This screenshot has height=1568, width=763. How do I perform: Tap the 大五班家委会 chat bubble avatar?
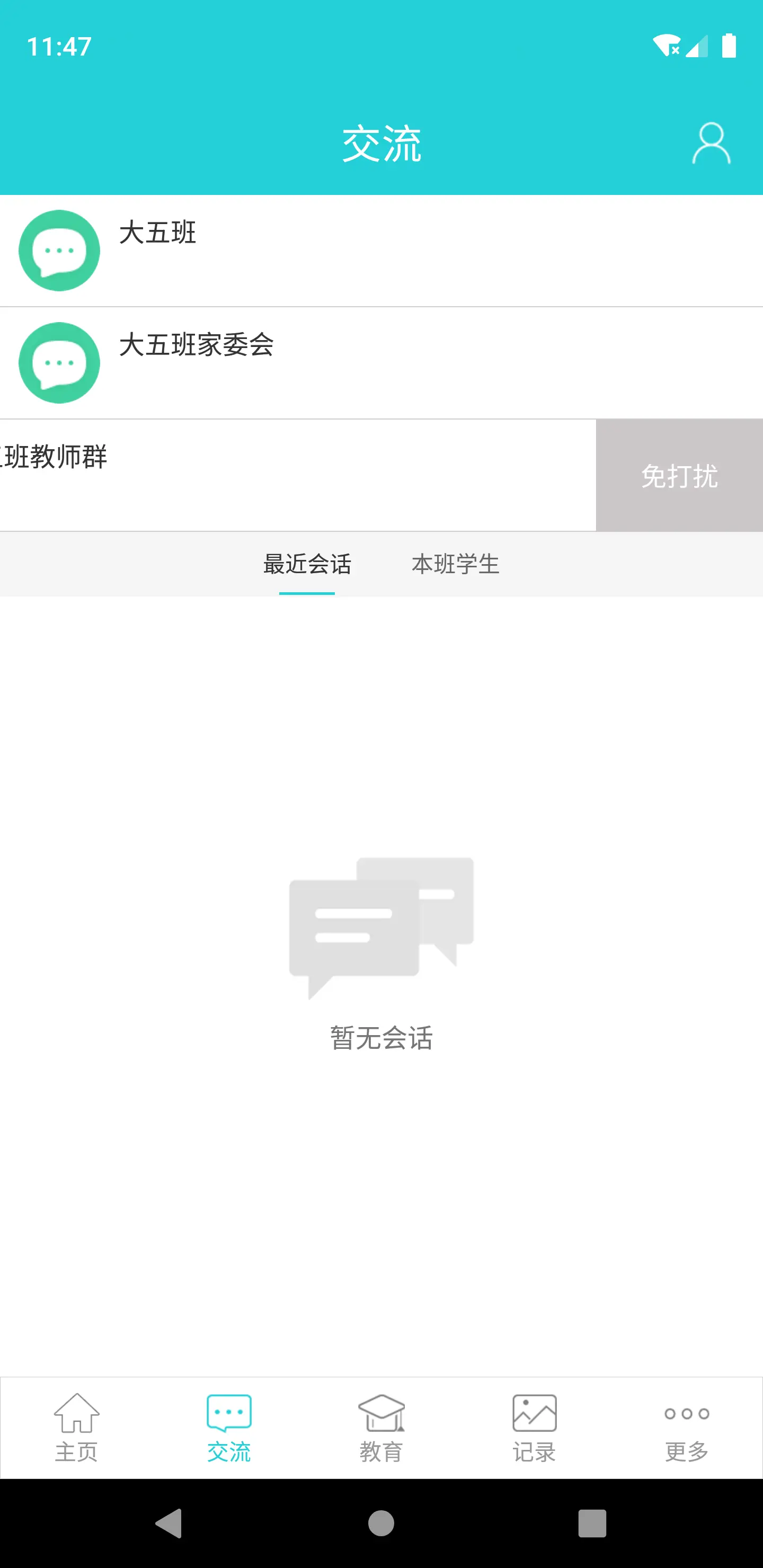[x=59, y=363]
